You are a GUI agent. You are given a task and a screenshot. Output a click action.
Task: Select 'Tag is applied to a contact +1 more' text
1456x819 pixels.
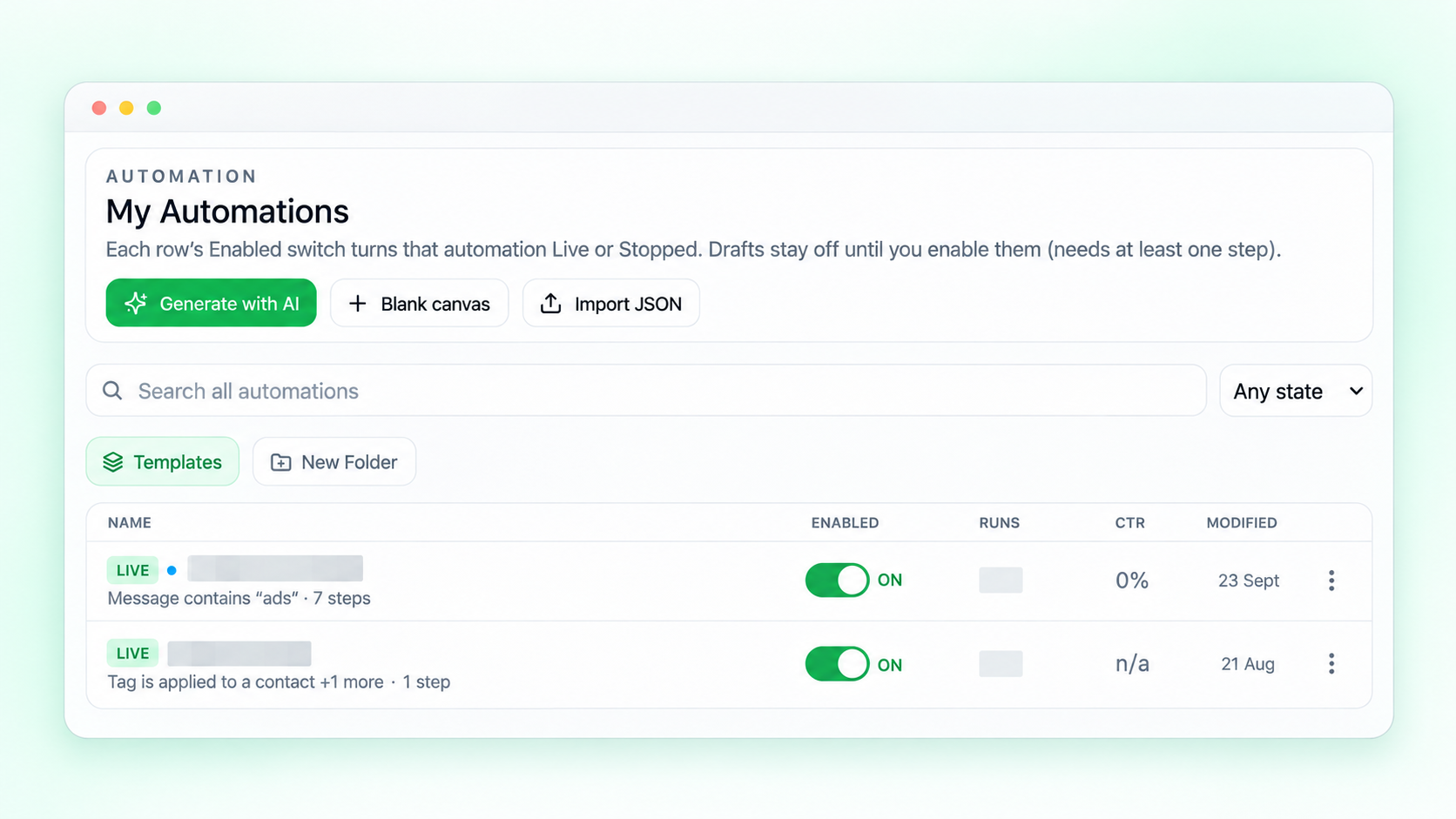[x=246, y=682]
